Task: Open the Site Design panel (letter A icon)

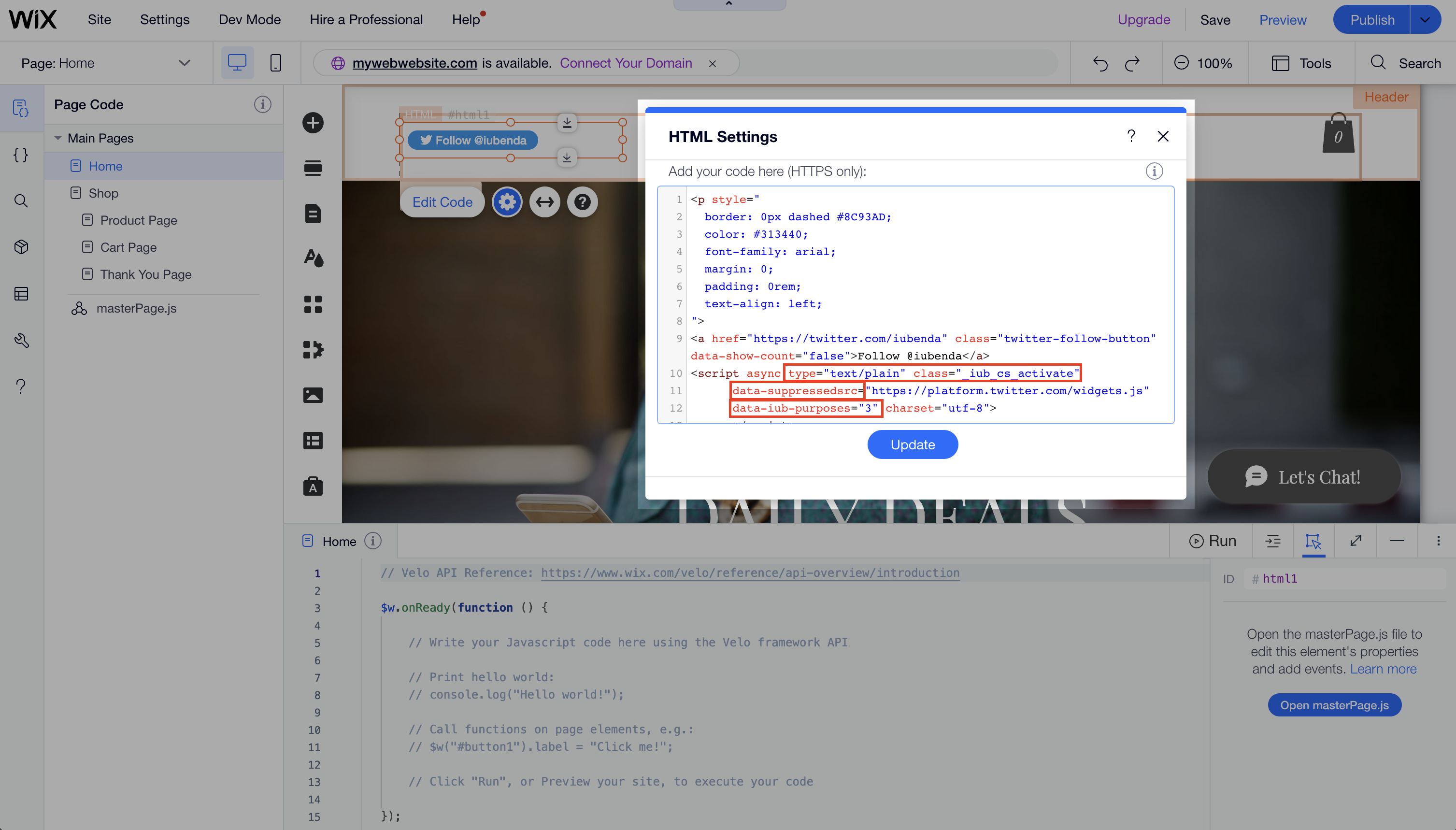Action: click(x=313, y=258)
